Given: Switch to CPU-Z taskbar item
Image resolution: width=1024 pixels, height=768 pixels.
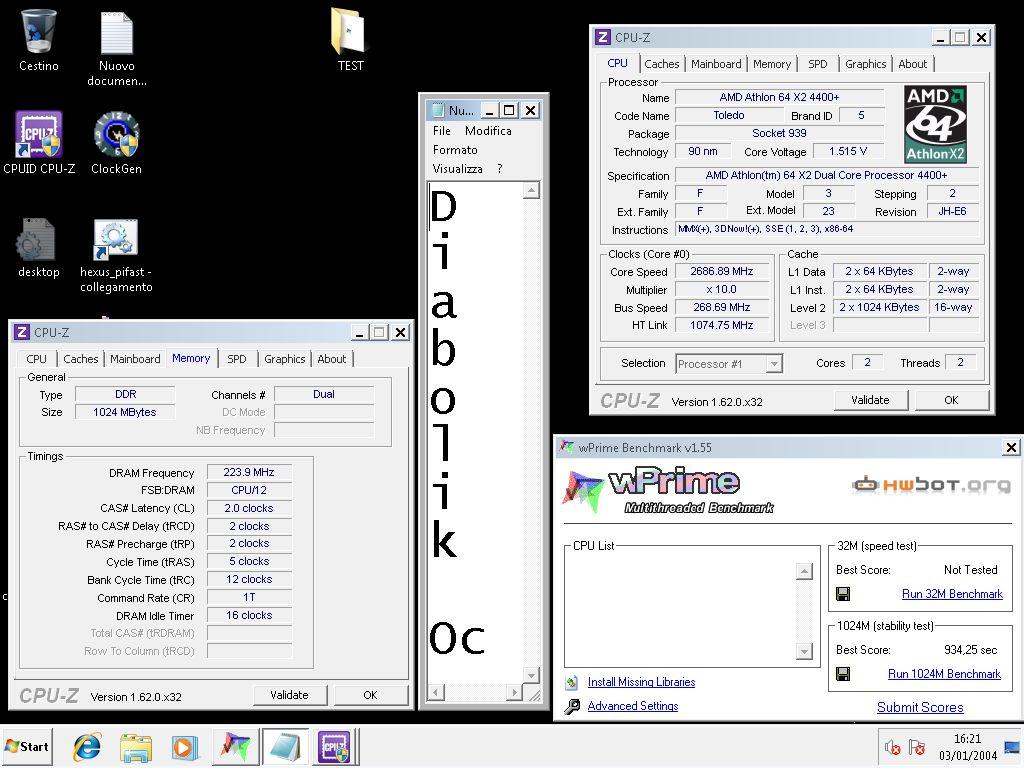Looking at the screenshot, I should click(334, 747).
